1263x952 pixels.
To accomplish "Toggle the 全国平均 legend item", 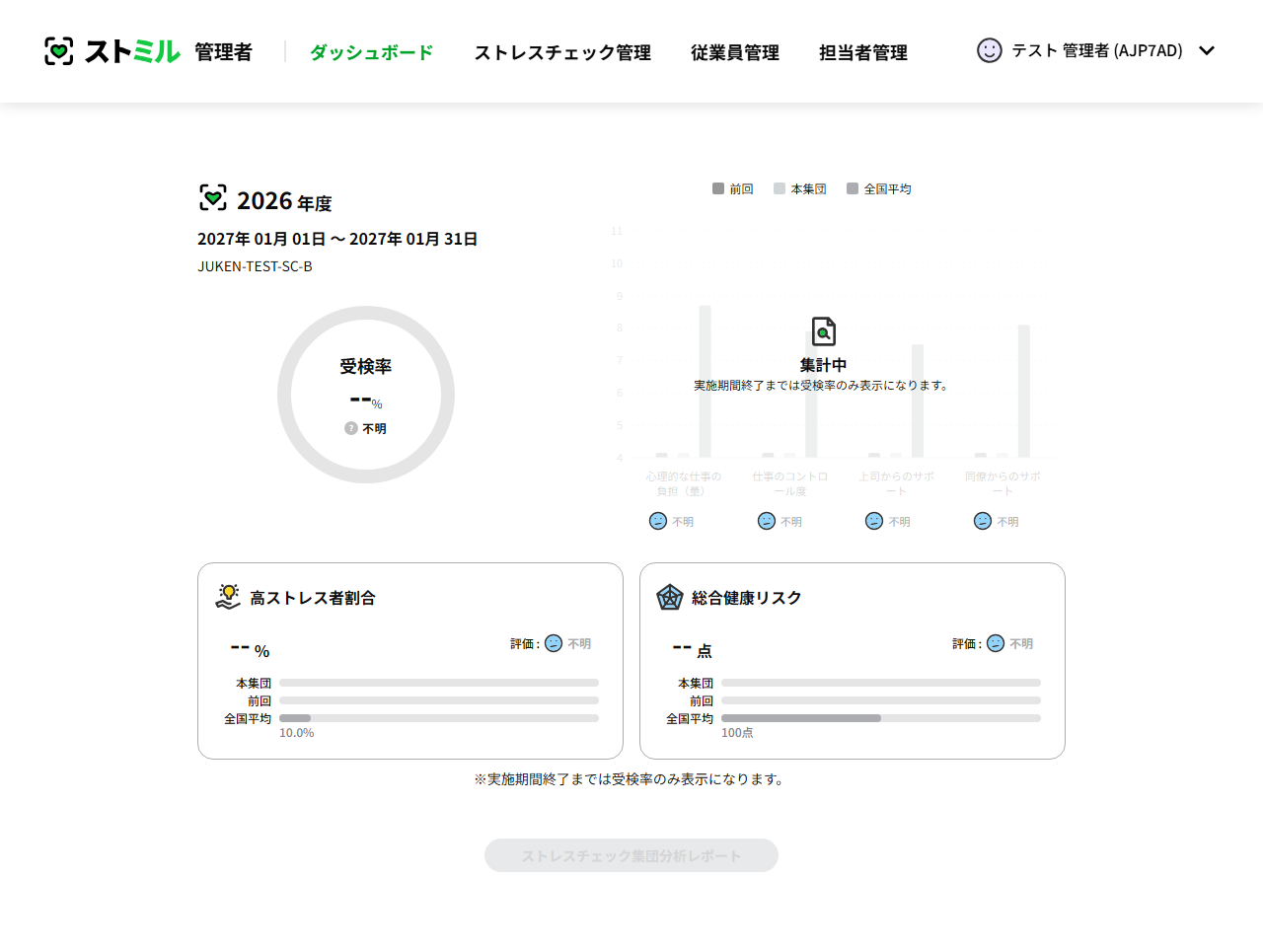I will click(x=879, y=188).
